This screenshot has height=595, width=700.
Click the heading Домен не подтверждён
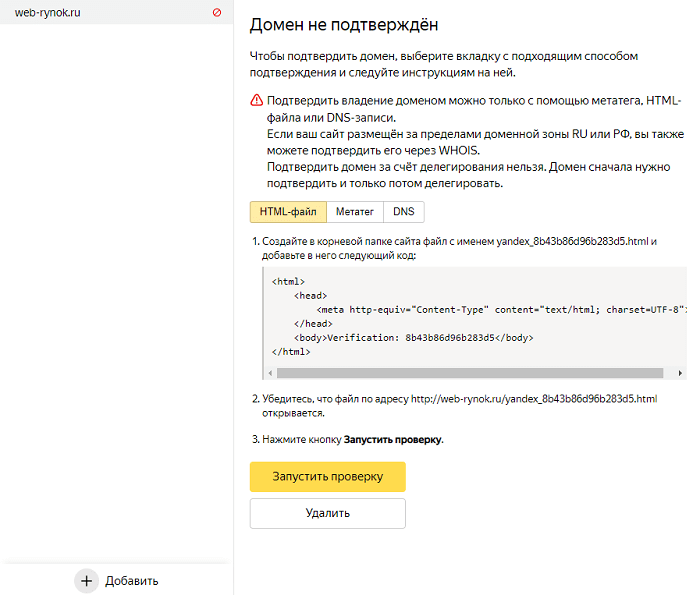click(x=344, y=25)
